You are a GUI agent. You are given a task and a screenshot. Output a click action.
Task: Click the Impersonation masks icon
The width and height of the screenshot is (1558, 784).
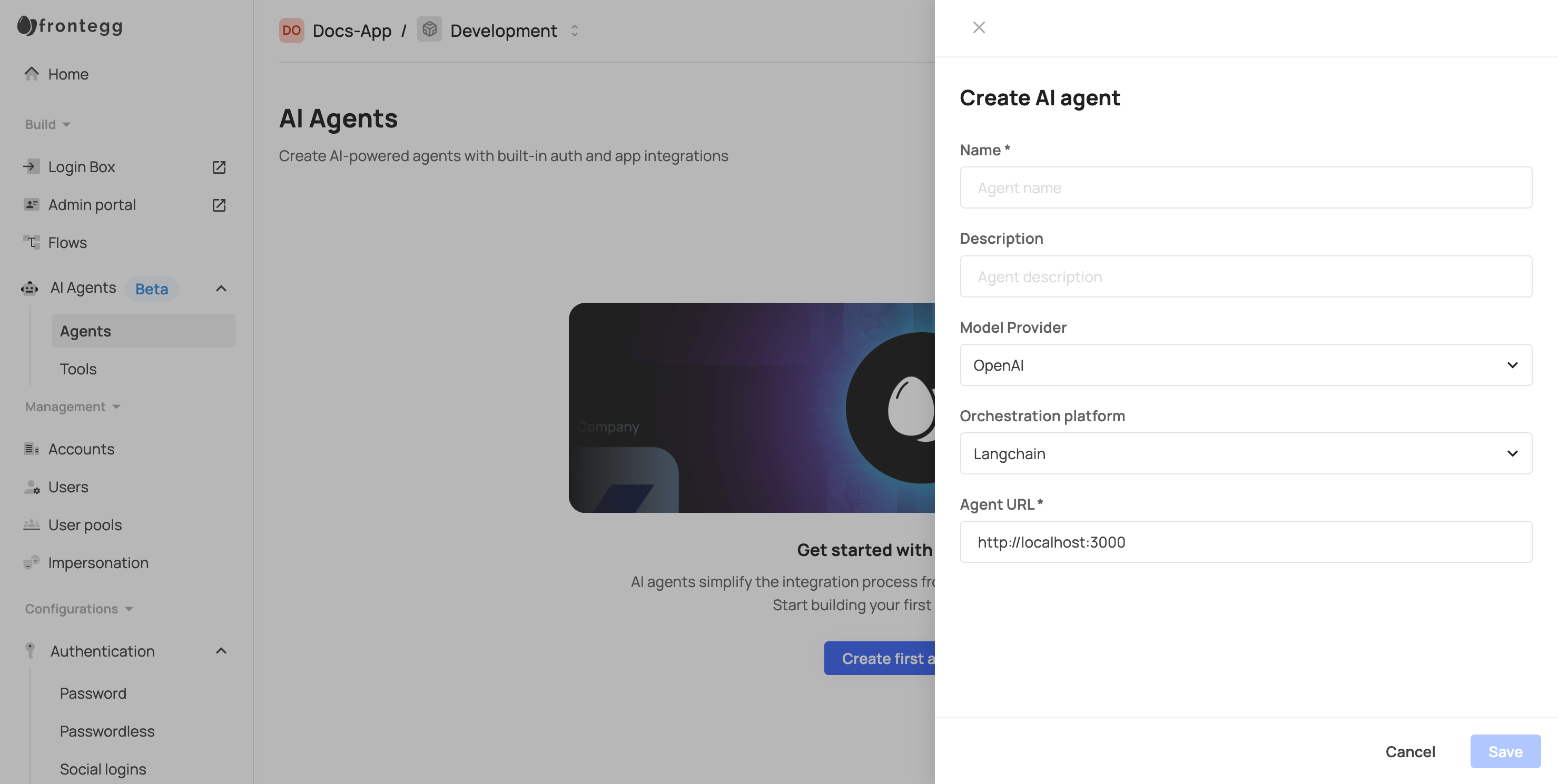pyautogui.click(x=32, y=563)
